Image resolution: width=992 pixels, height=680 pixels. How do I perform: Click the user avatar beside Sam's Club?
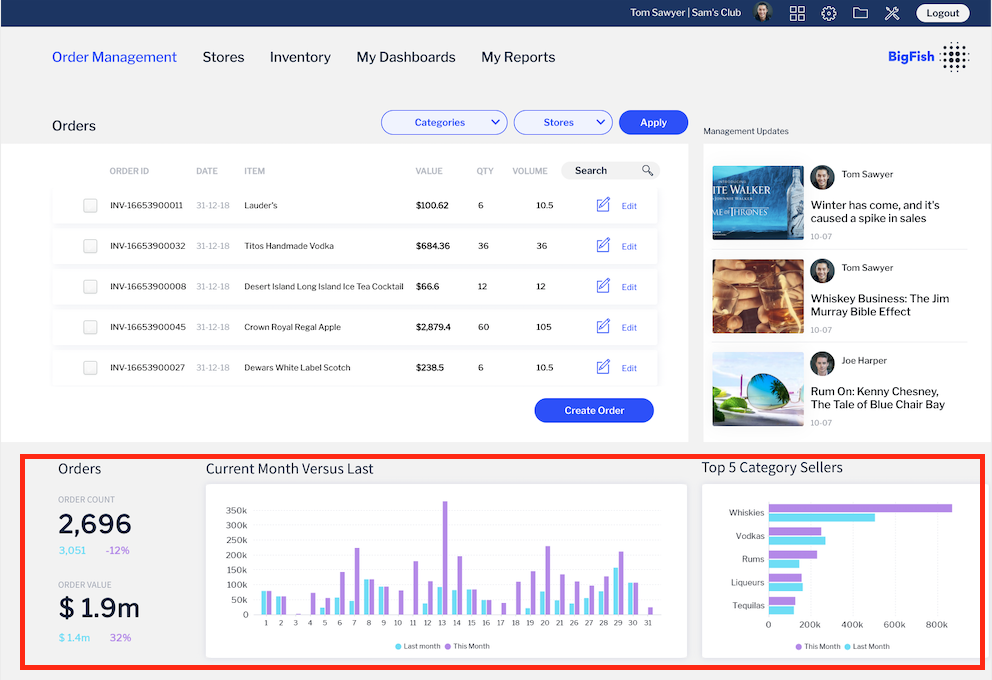pyautogui.click(x=763, y=13)
